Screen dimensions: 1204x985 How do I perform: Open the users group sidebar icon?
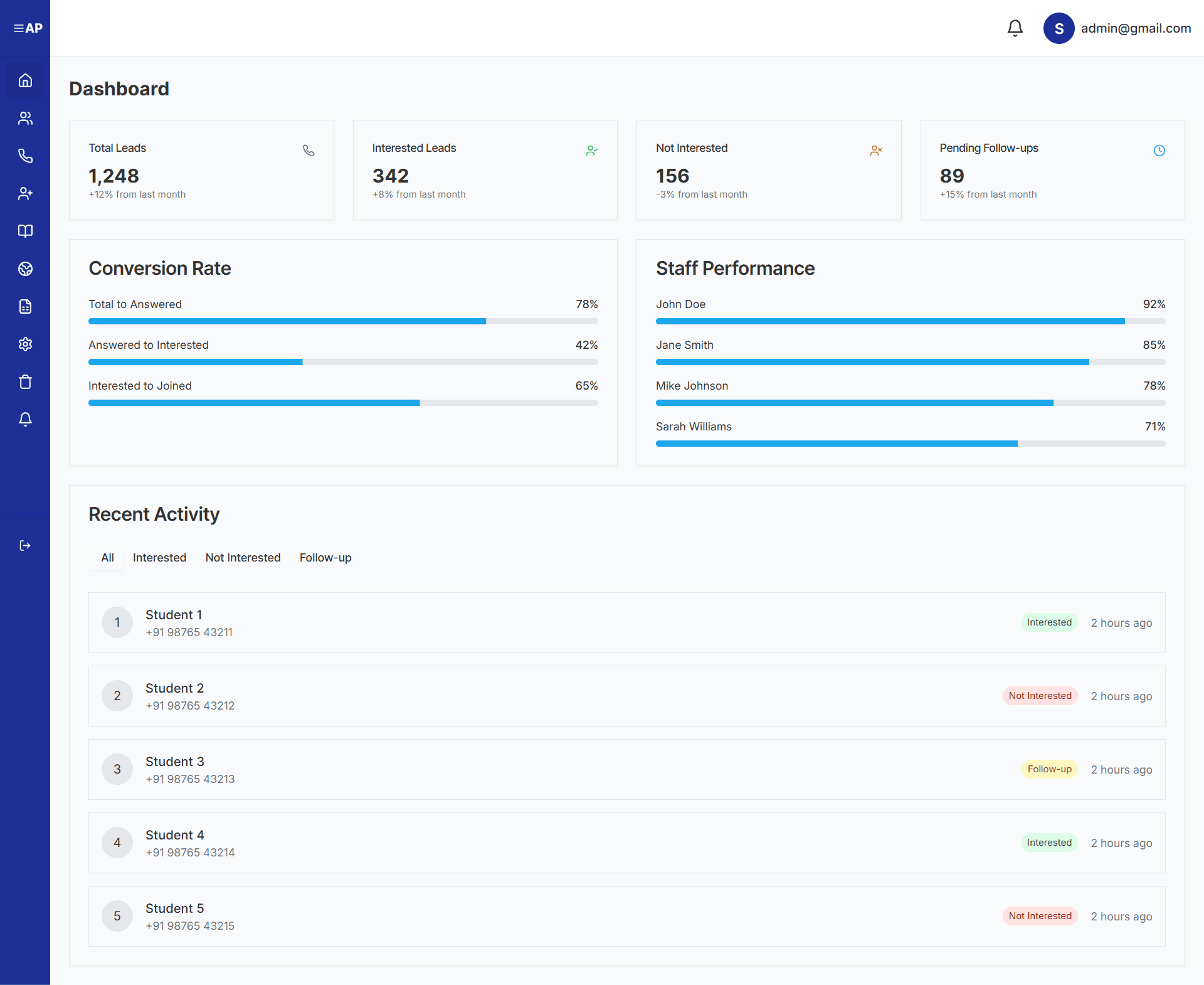point(25,118)
